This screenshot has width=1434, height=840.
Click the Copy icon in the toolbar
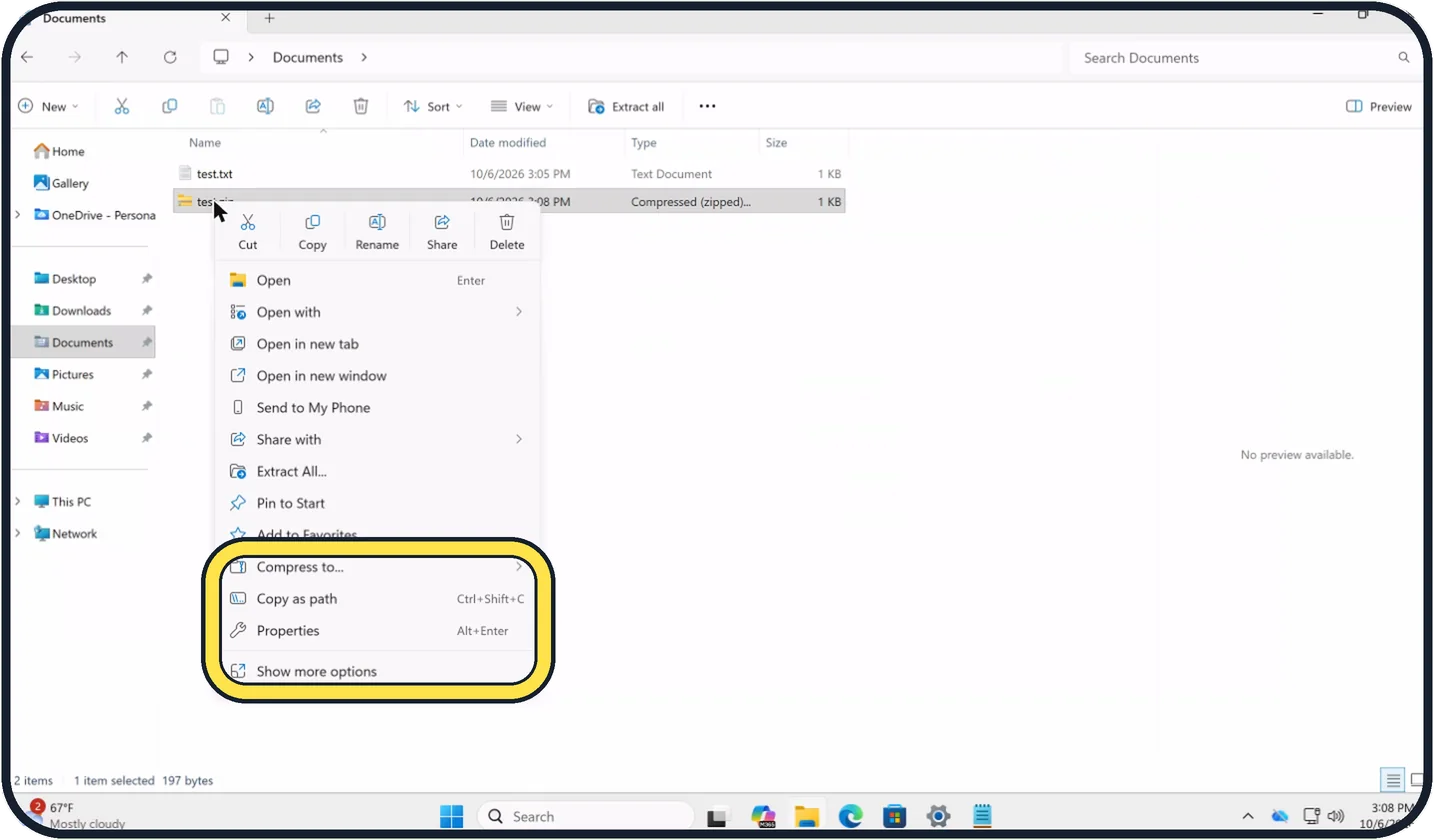(170, 106)
